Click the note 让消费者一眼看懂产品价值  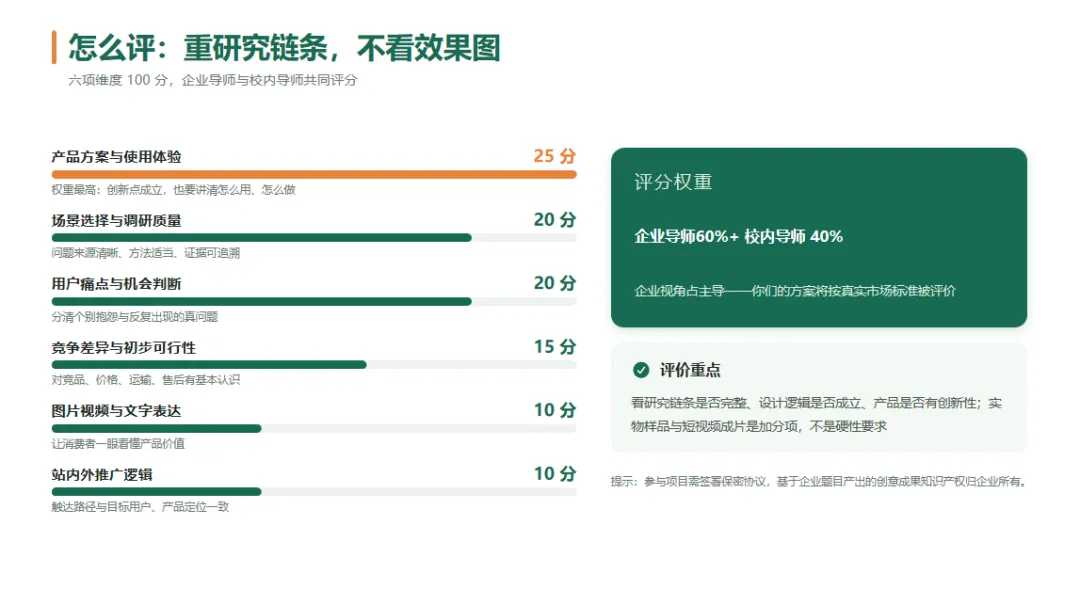(x=118, y=444)
